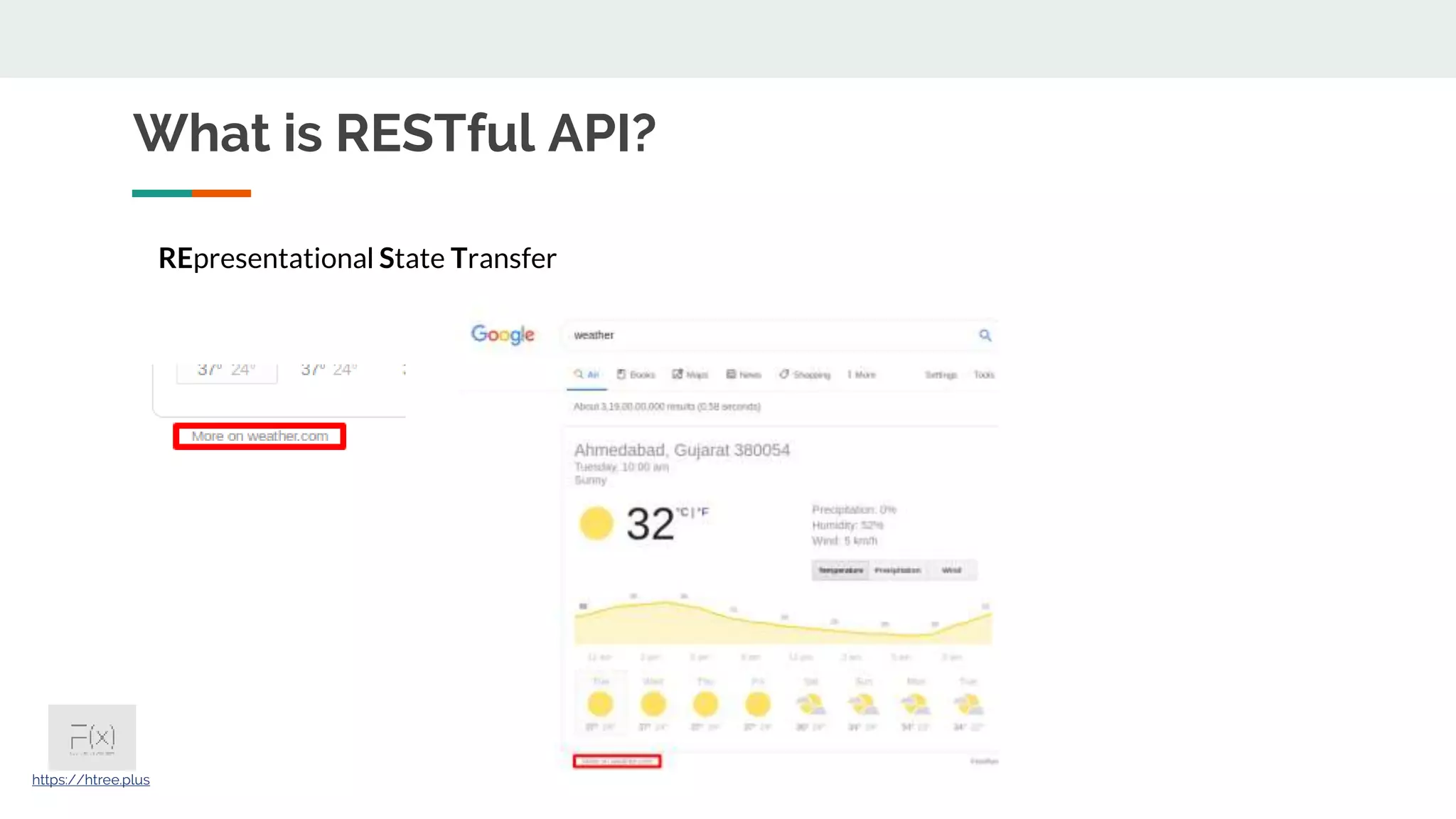Click the Wind: 5 km/h text
Viewport: 1456px width, 819px height.
tap(845, 541)
